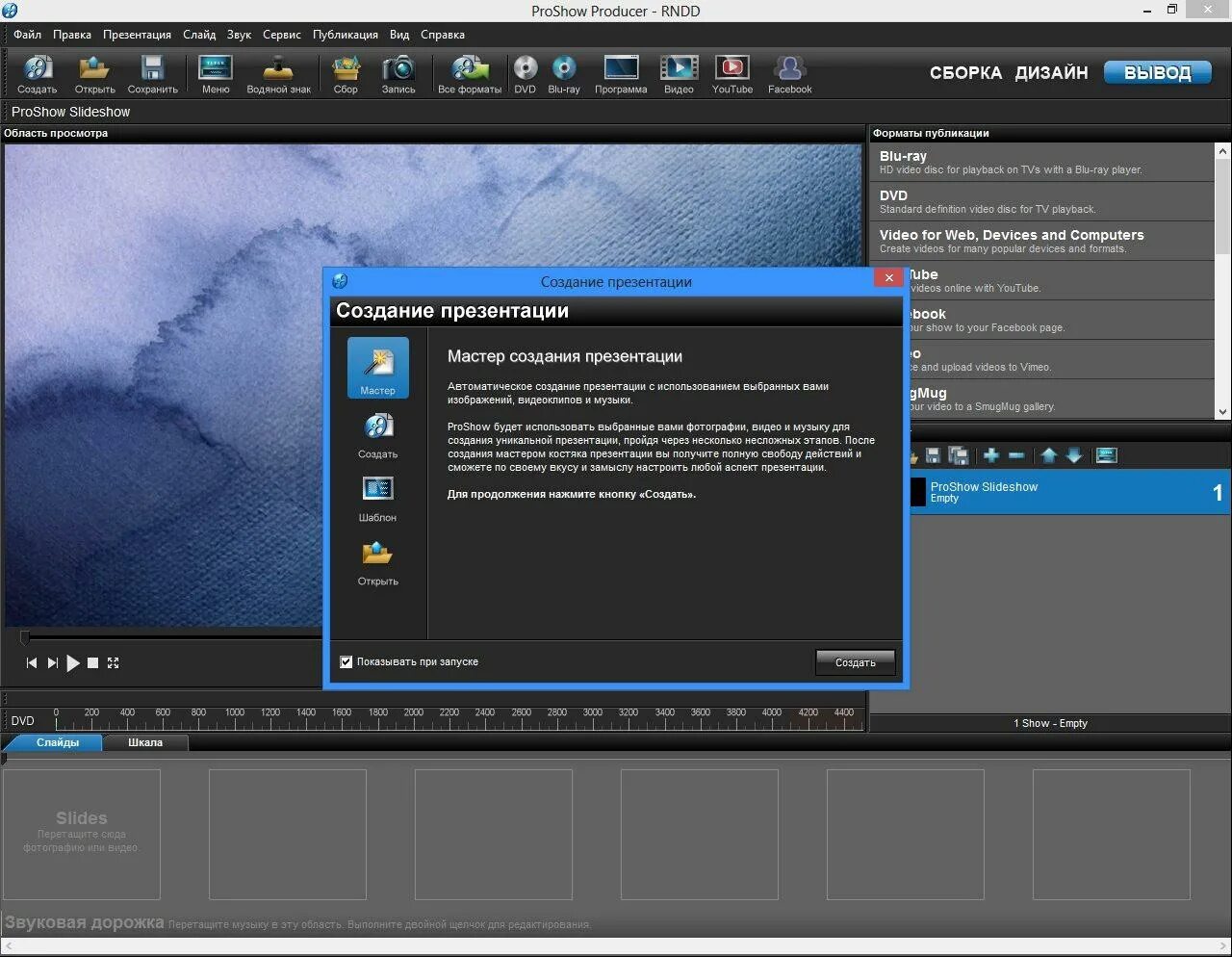Click the save show floppy icon in project panel

click(x=933, y=455)
